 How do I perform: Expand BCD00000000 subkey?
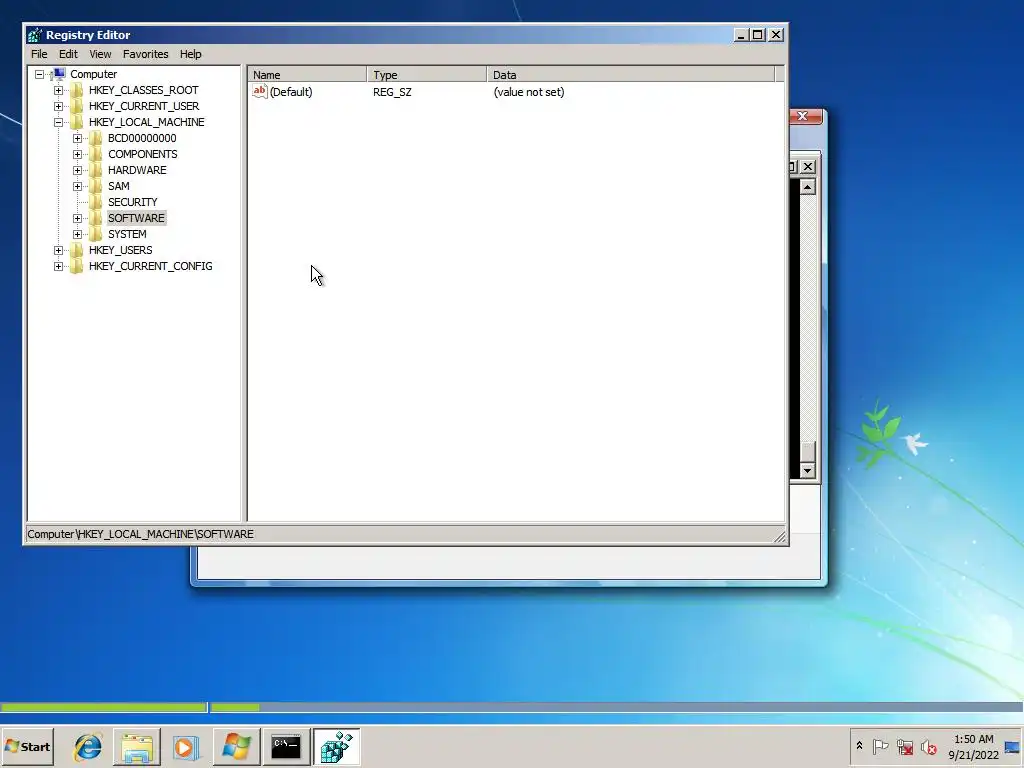click(77, 138)
